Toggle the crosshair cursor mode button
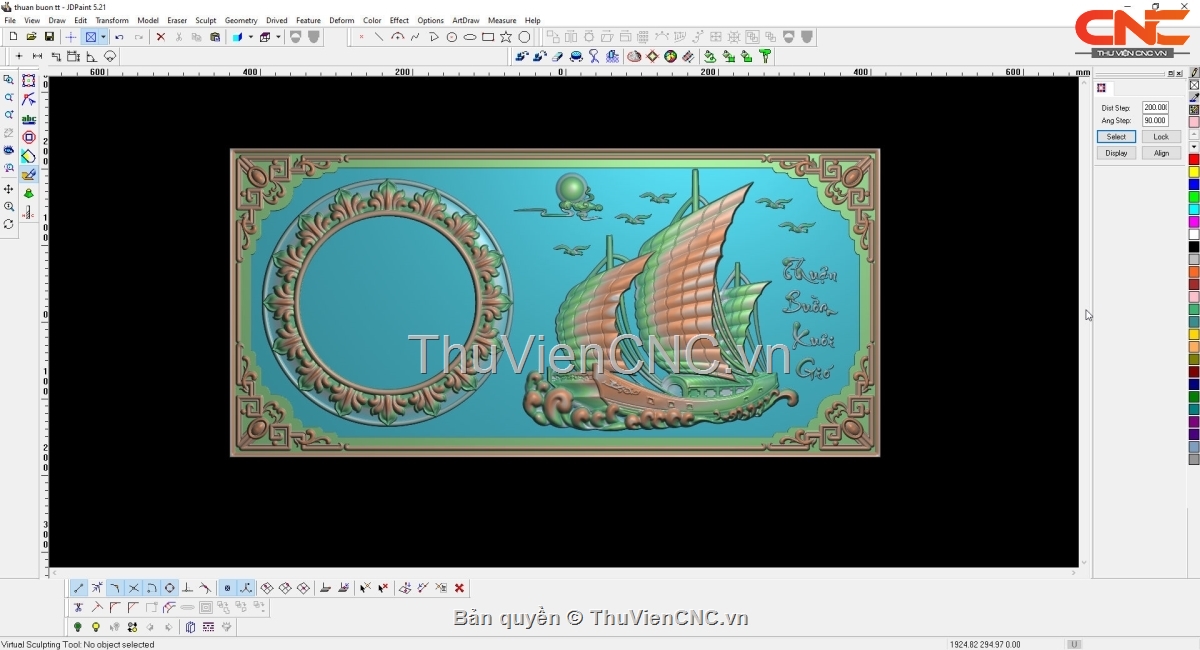Screen dimensions: 1200x650 click(71, 37)
